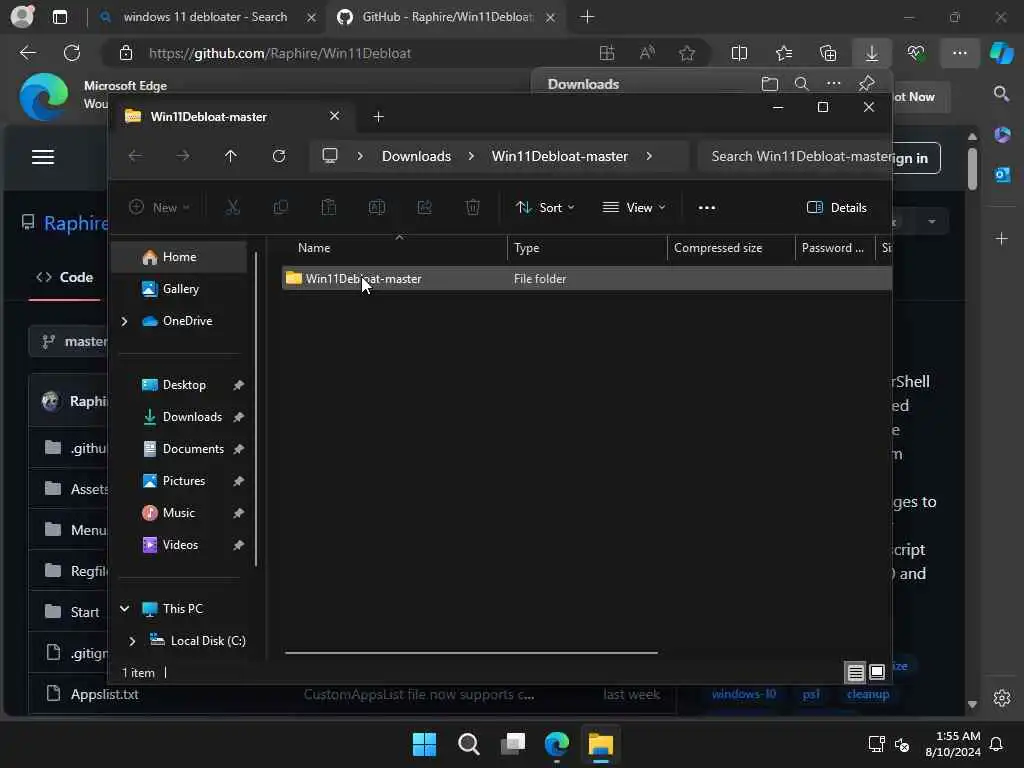This screenshot has height=768, width=1024.
Task: Click the Share icon in Explorer toolbar
Action: [x=424, y=208]
